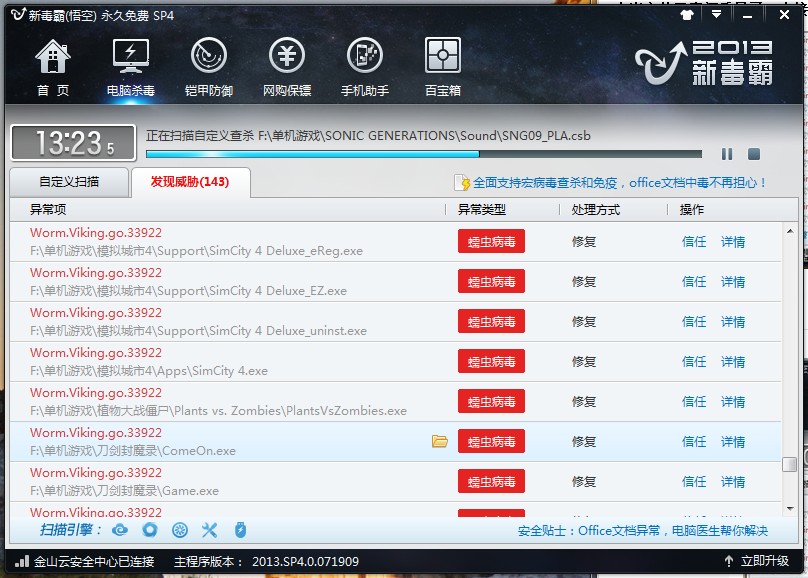Image resolution: width=808 pixels, height=578 pixels.
Task: Click 蠕虫病毒 badge for SimCity 4 Deluxe_eReg.exe
Action: [x=491, y=241]
